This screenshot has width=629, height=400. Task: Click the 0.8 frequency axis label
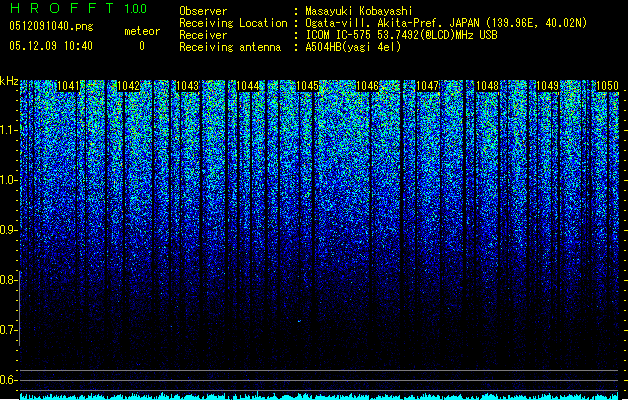coord(9,280)
